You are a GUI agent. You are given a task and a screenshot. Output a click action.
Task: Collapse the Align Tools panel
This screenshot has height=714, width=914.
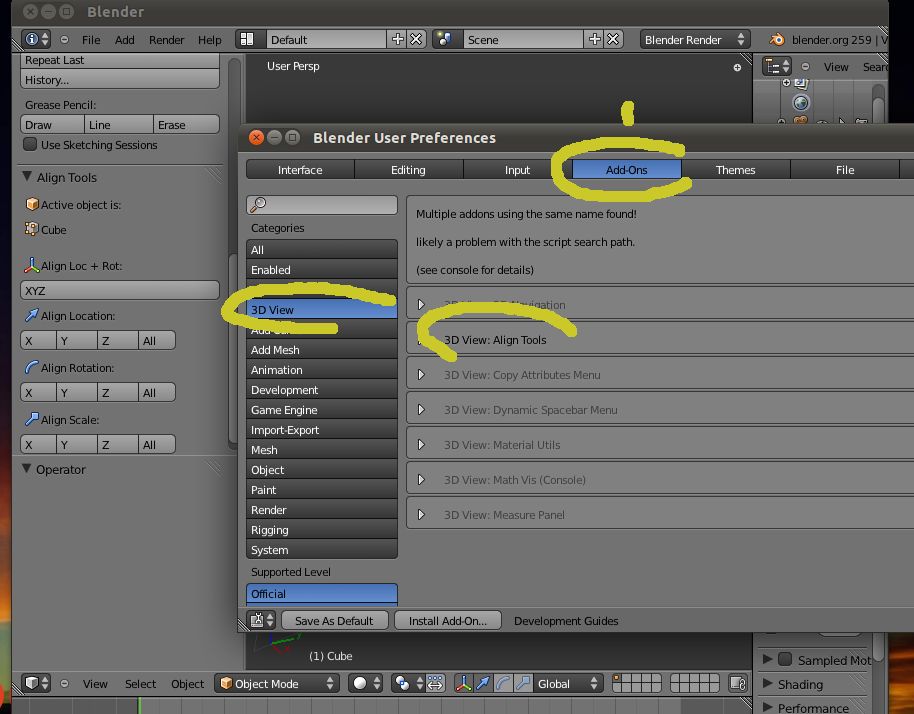27,176
